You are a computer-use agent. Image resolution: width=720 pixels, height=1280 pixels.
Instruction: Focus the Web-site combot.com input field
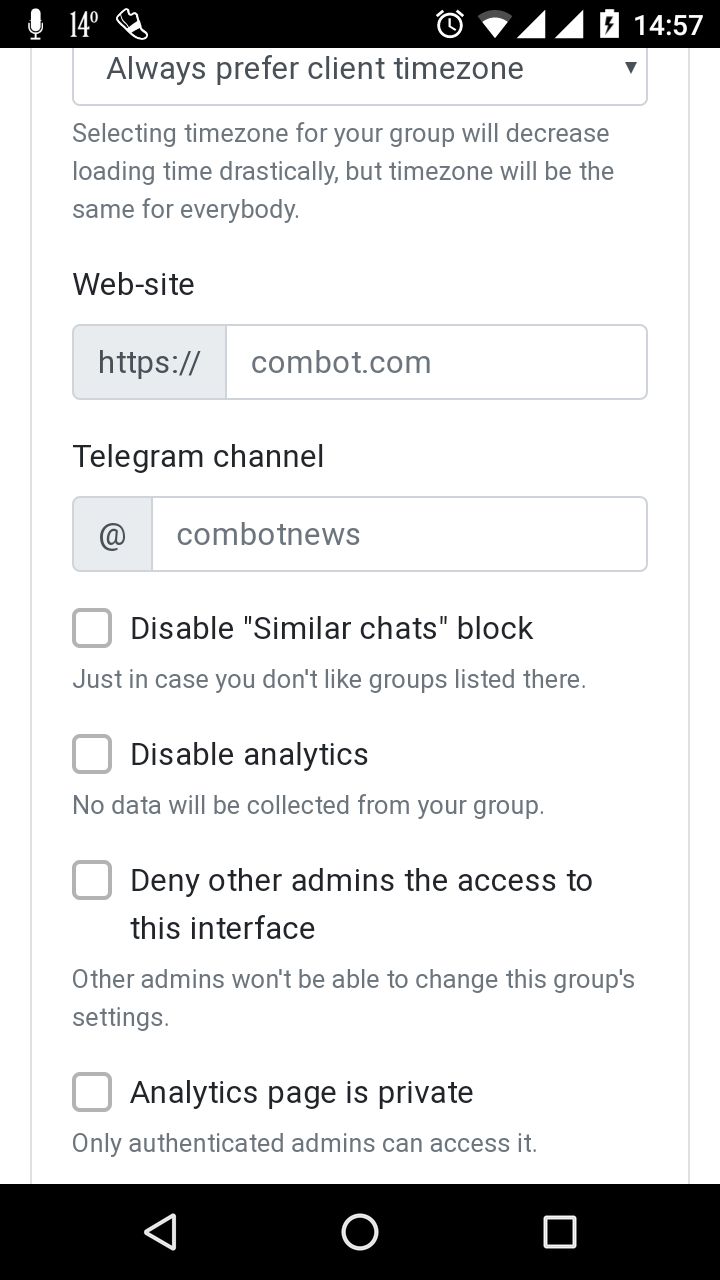pos(436,362)
